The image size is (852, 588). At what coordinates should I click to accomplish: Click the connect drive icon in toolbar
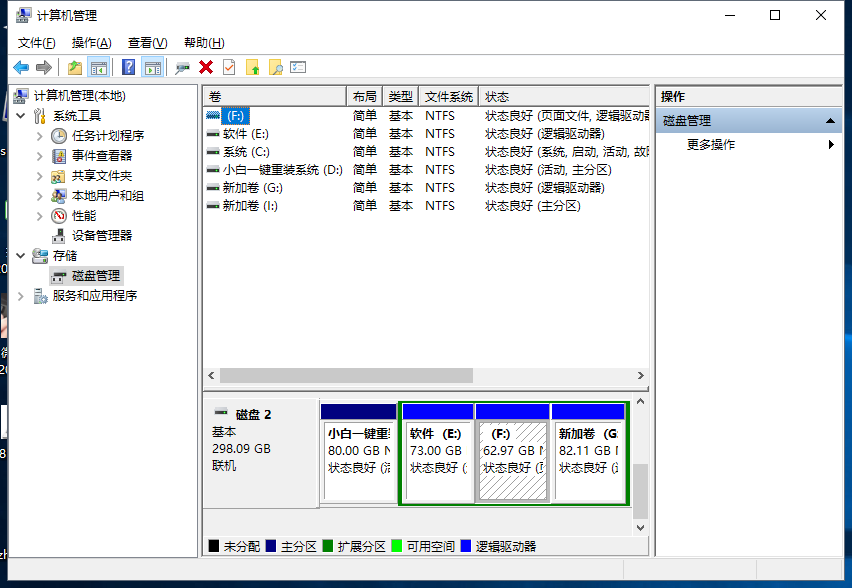pyautogui.click(x=182, y=67)
